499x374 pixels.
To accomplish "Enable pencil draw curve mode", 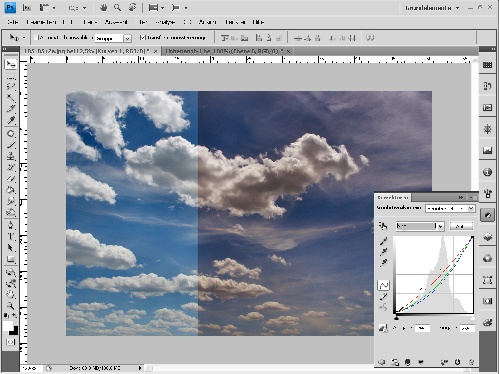I will tap(384, 297).
